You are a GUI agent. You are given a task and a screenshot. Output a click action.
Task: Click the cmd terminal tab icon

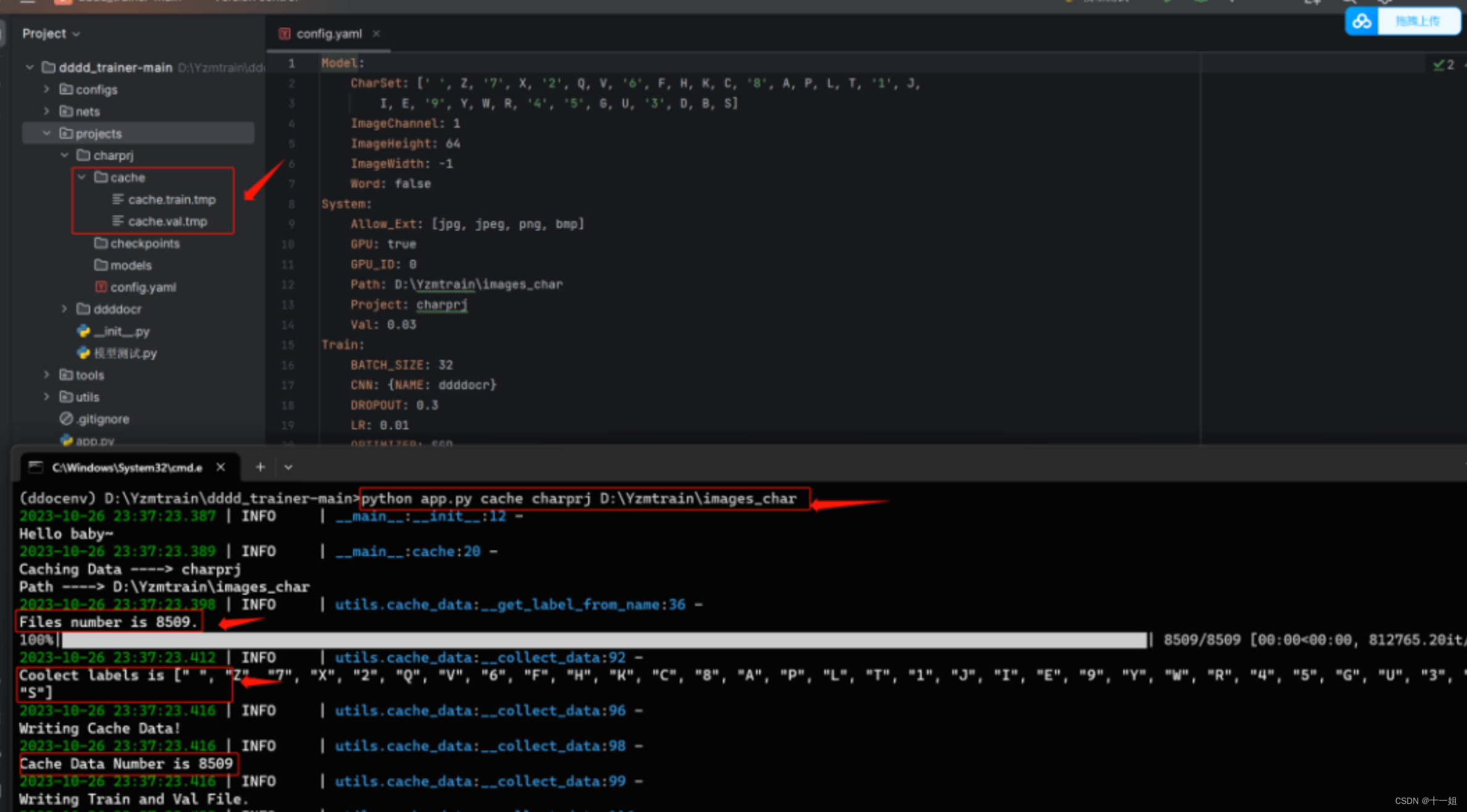click(x=36, y=467)
